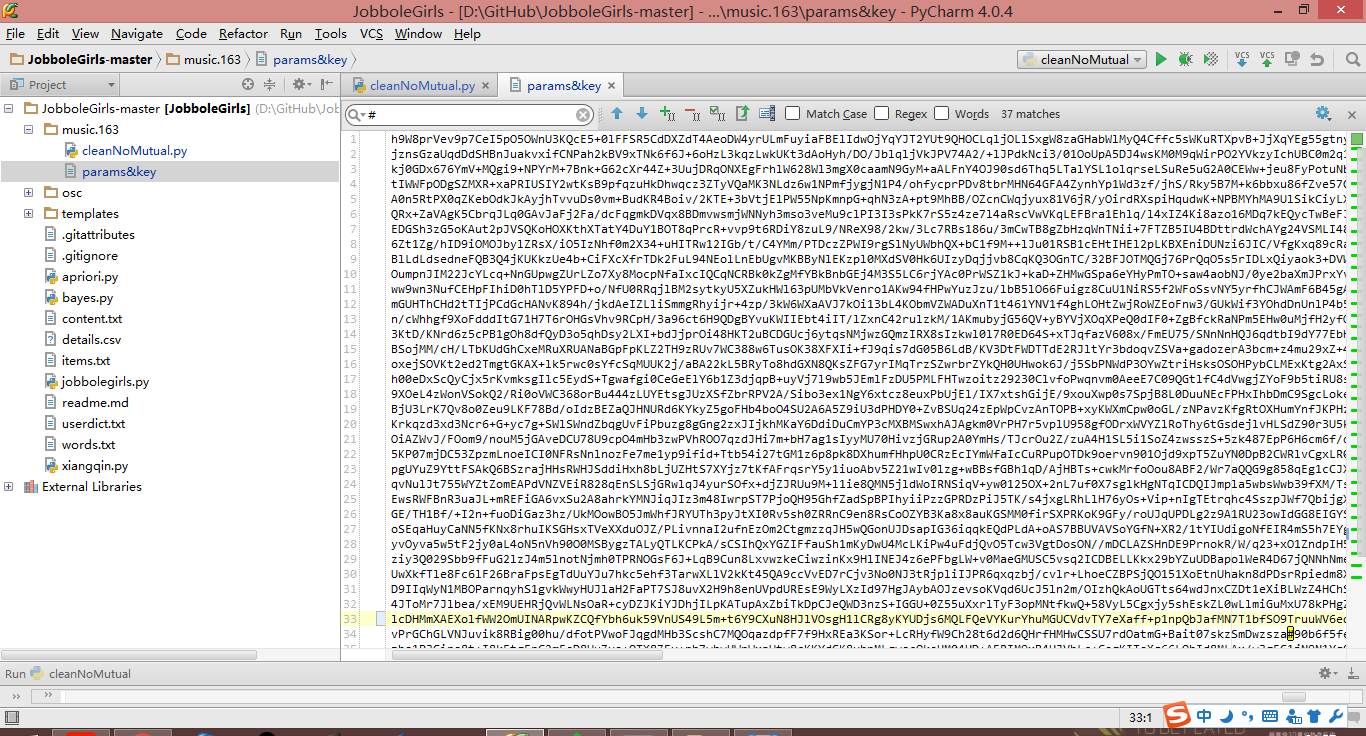Screen dimensions: 1366x736
Task: Open the VCS menu
Action: pyautogui.click(x=371, y=33)
